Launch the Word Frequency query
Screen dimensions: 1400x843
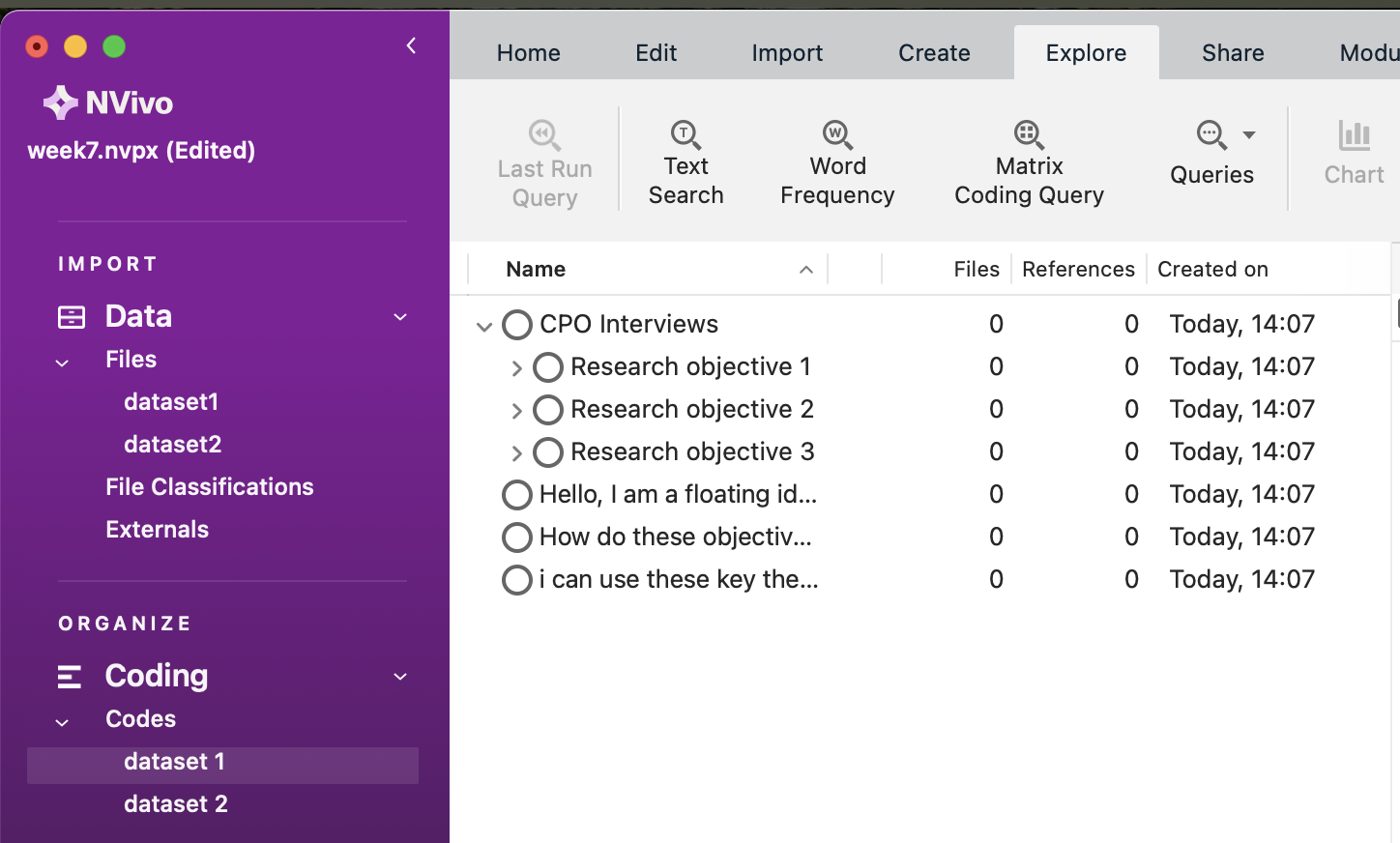836,162
